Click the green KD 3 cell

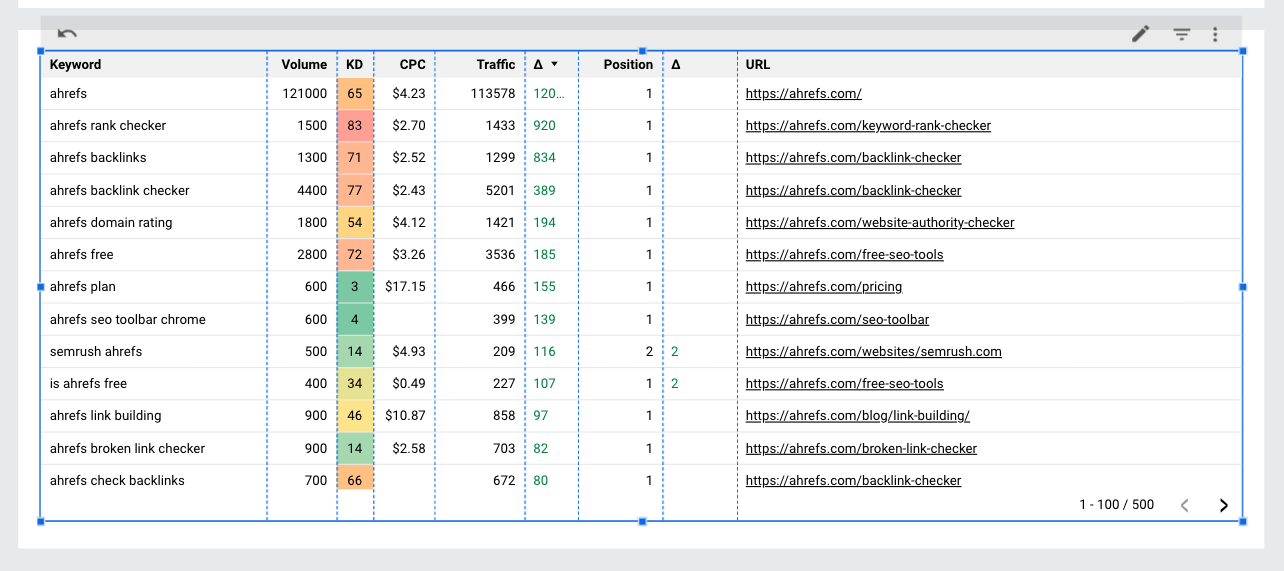[355, 287]
